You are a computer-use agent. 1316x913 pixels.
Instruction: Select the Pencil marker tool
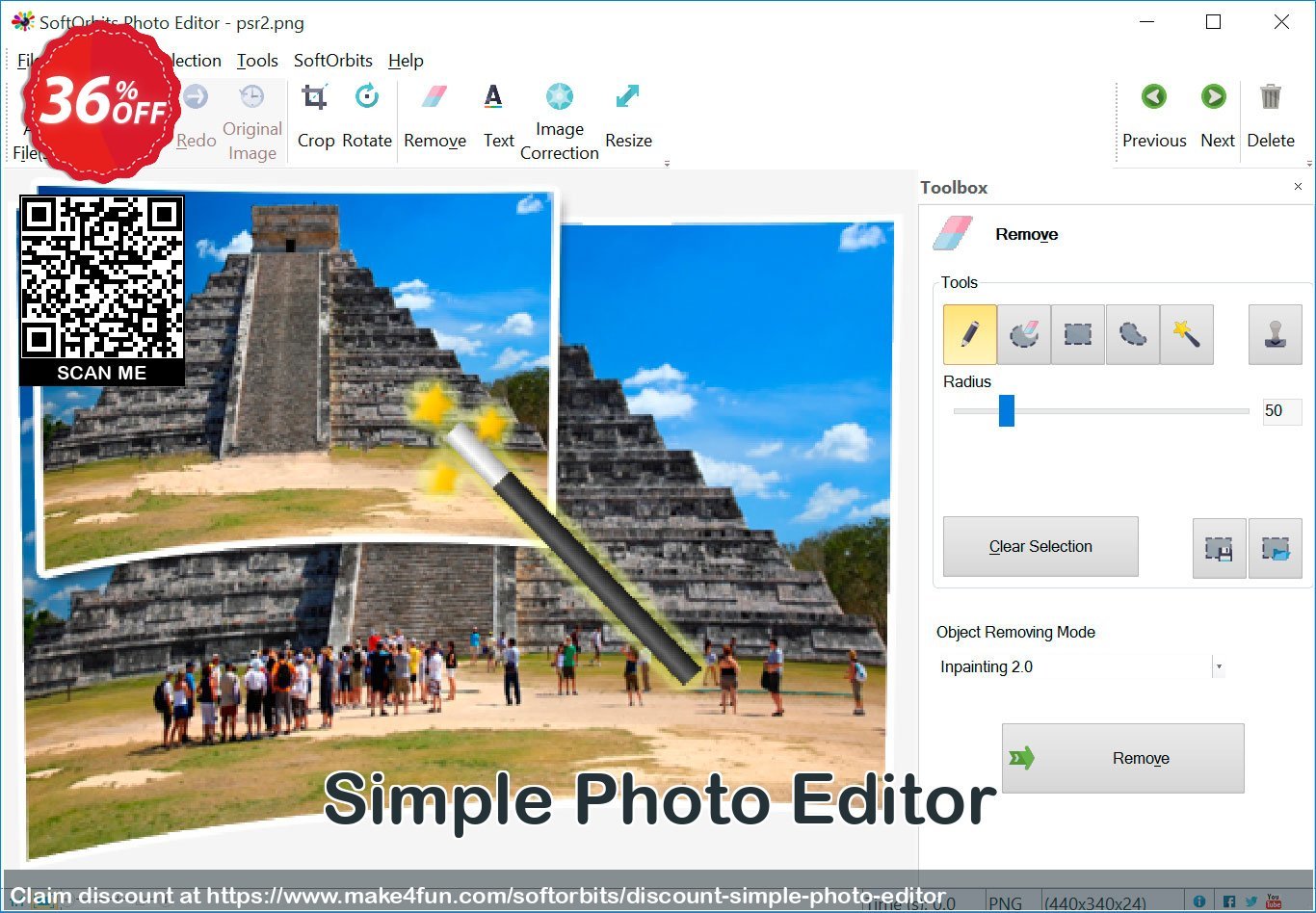(x=970, y=334)
